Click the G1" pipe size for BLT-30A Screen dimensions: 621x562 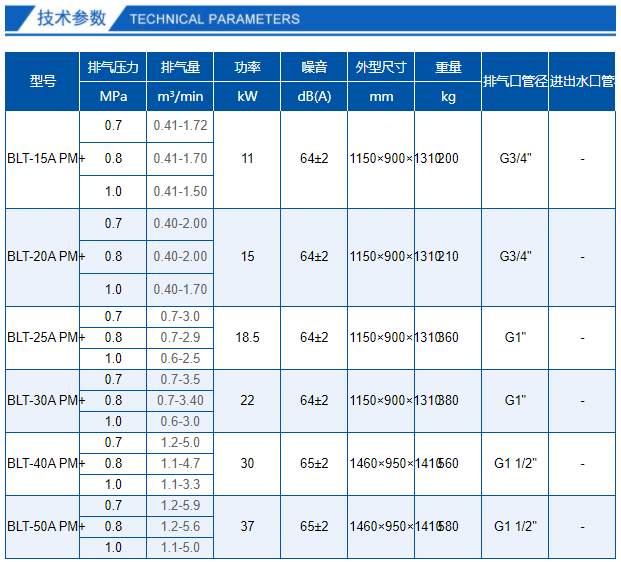[x=515, y=400]
